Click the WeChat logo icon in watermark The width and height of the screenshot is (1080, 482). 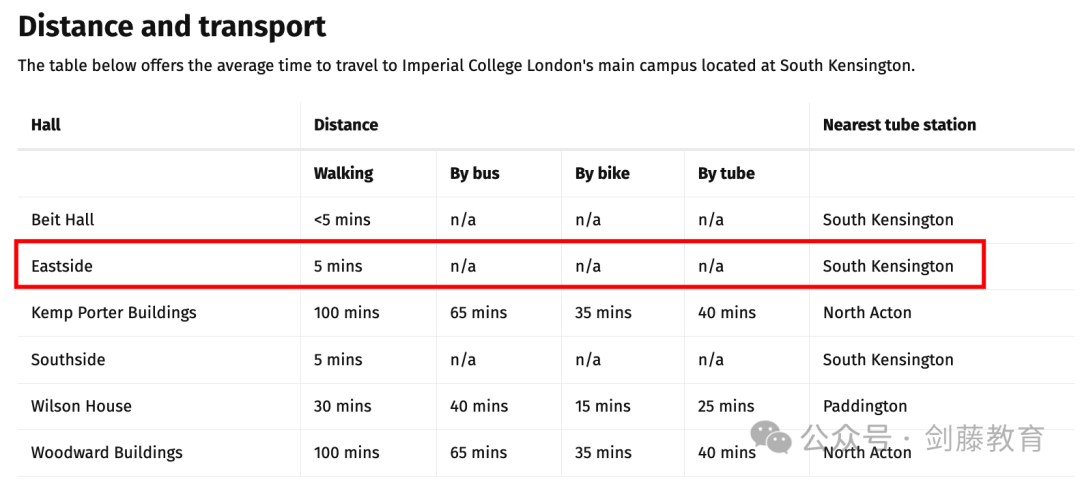771,438
